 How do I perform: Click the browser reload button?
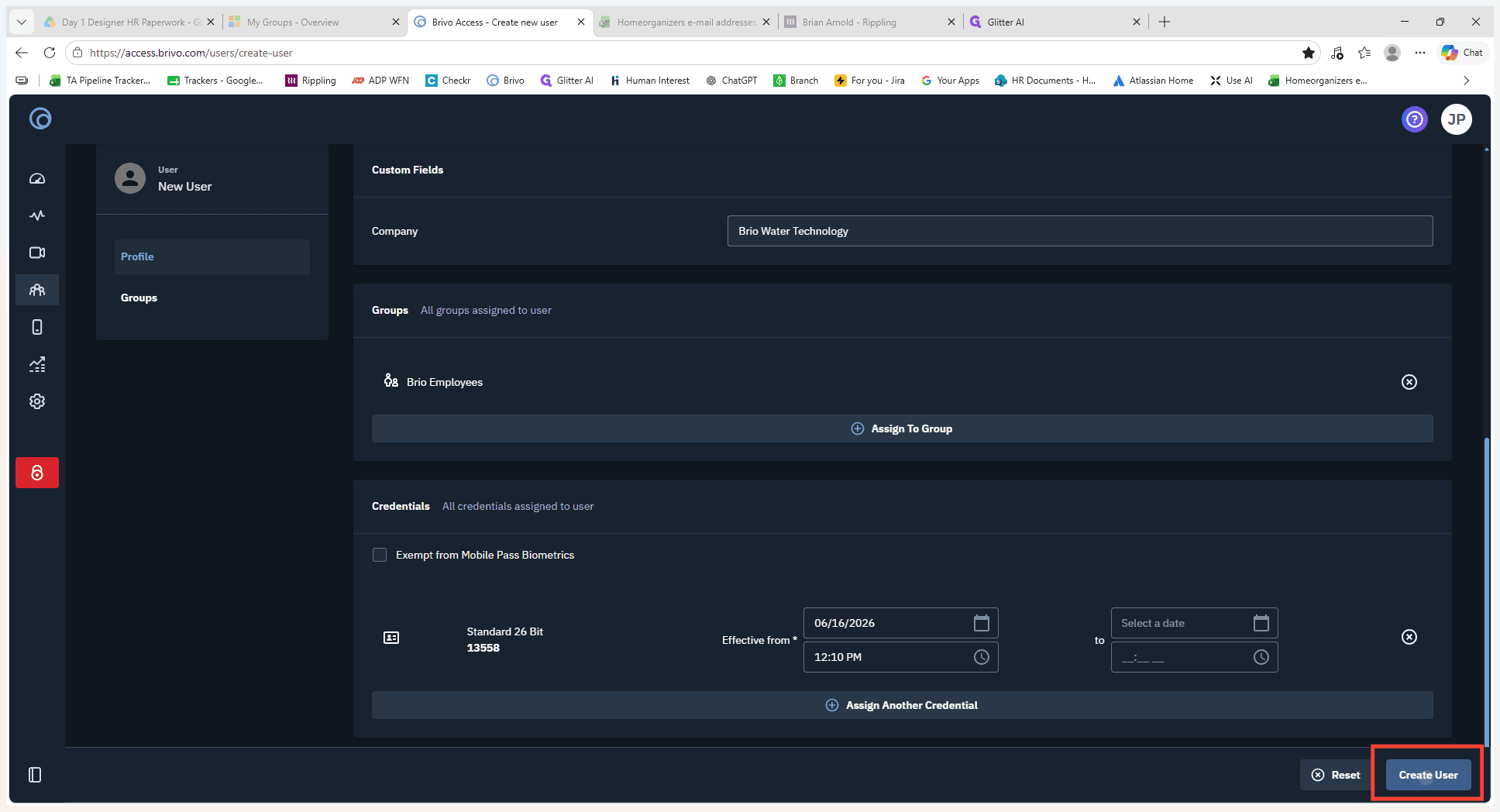click(x=50, y=53)
